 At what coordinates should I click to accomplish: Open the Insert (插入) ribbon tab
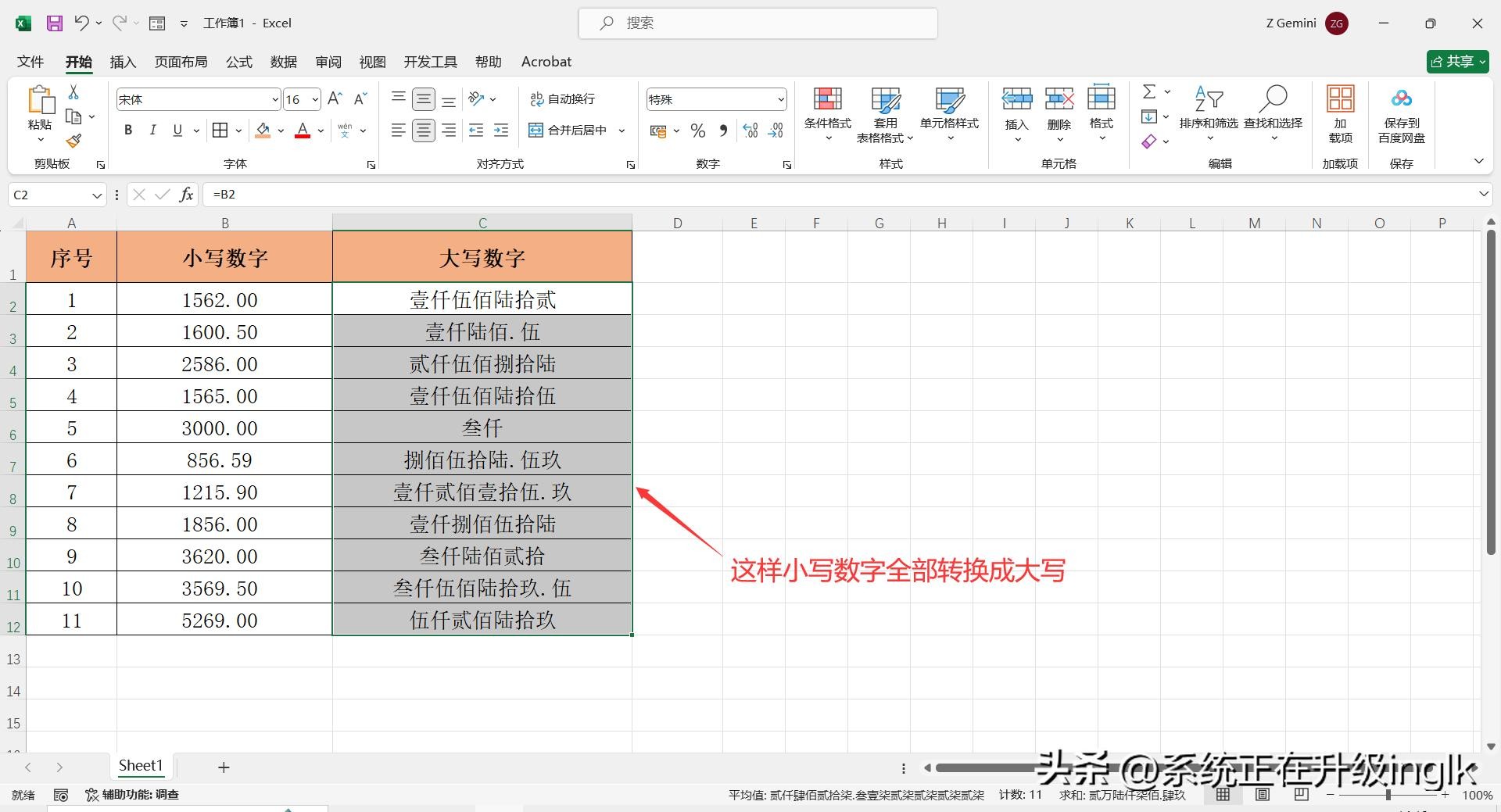(x=123, y=62)
